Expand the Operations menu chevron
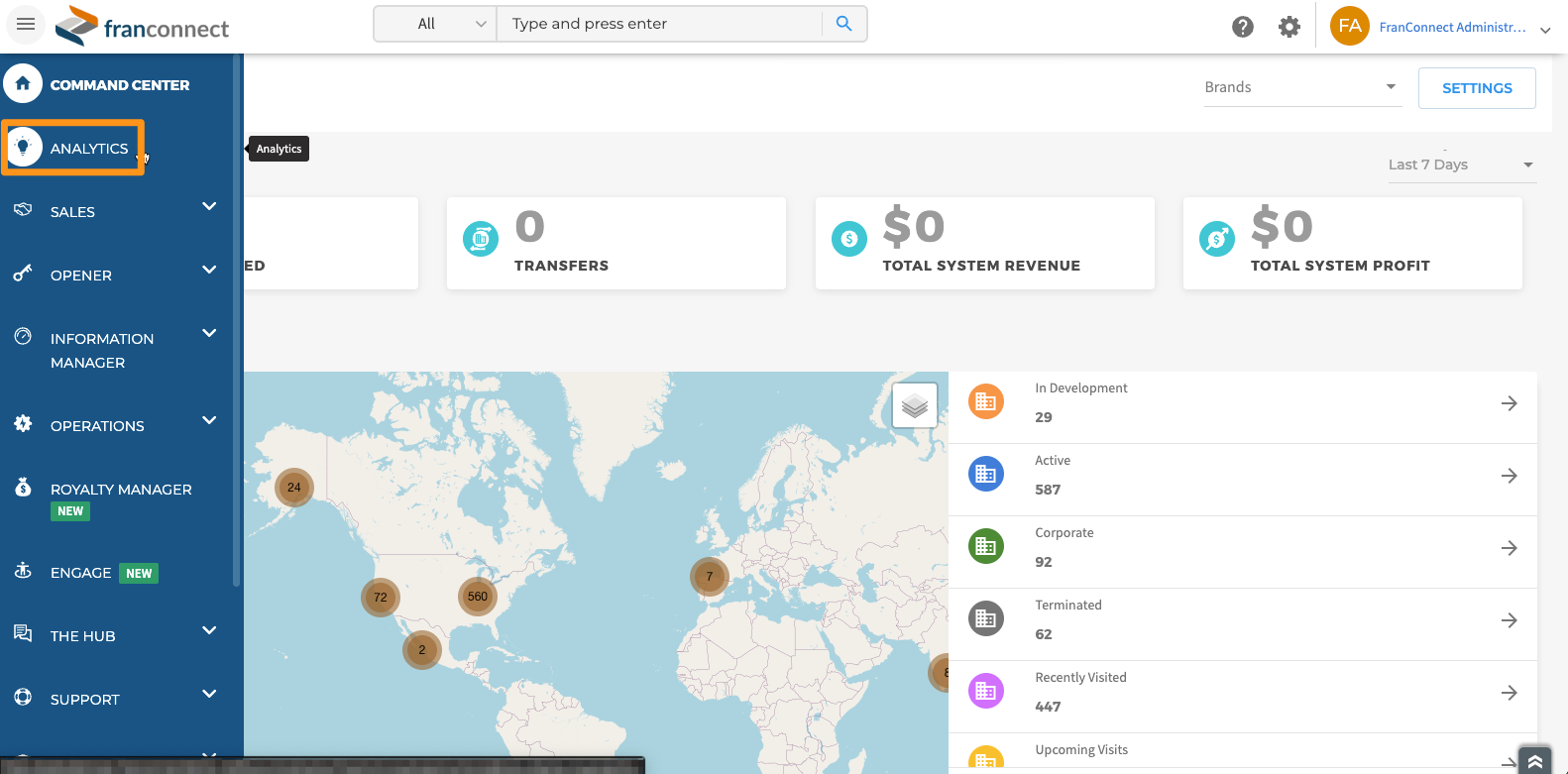This screenshot has height=774, width=1568. click(x=209, y=420)
